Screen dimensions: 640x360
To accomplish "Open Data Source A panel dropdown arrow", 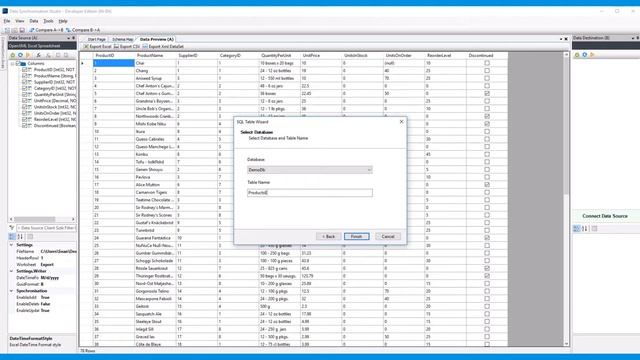I will pos(68,38).
